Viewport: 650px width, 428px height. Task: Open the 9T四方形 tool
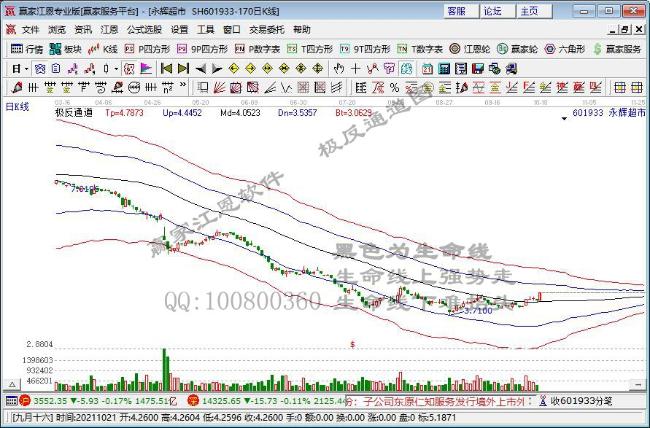(x=365, y=49)
